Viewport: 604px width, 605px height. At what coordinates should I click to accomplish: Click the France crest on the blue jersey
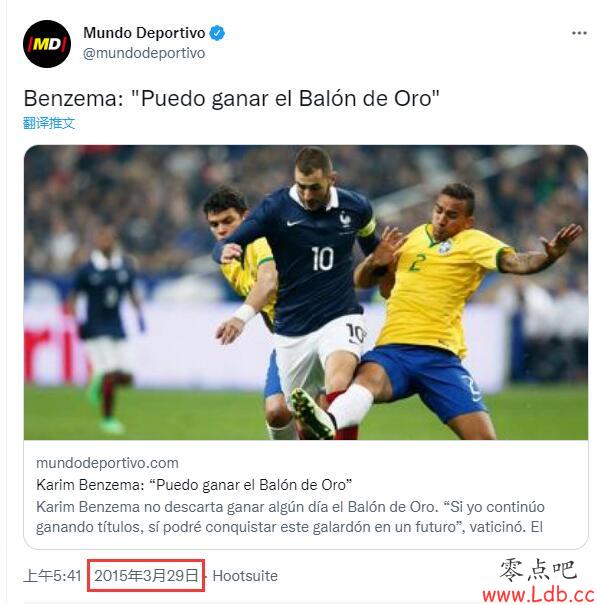[345, 220]
